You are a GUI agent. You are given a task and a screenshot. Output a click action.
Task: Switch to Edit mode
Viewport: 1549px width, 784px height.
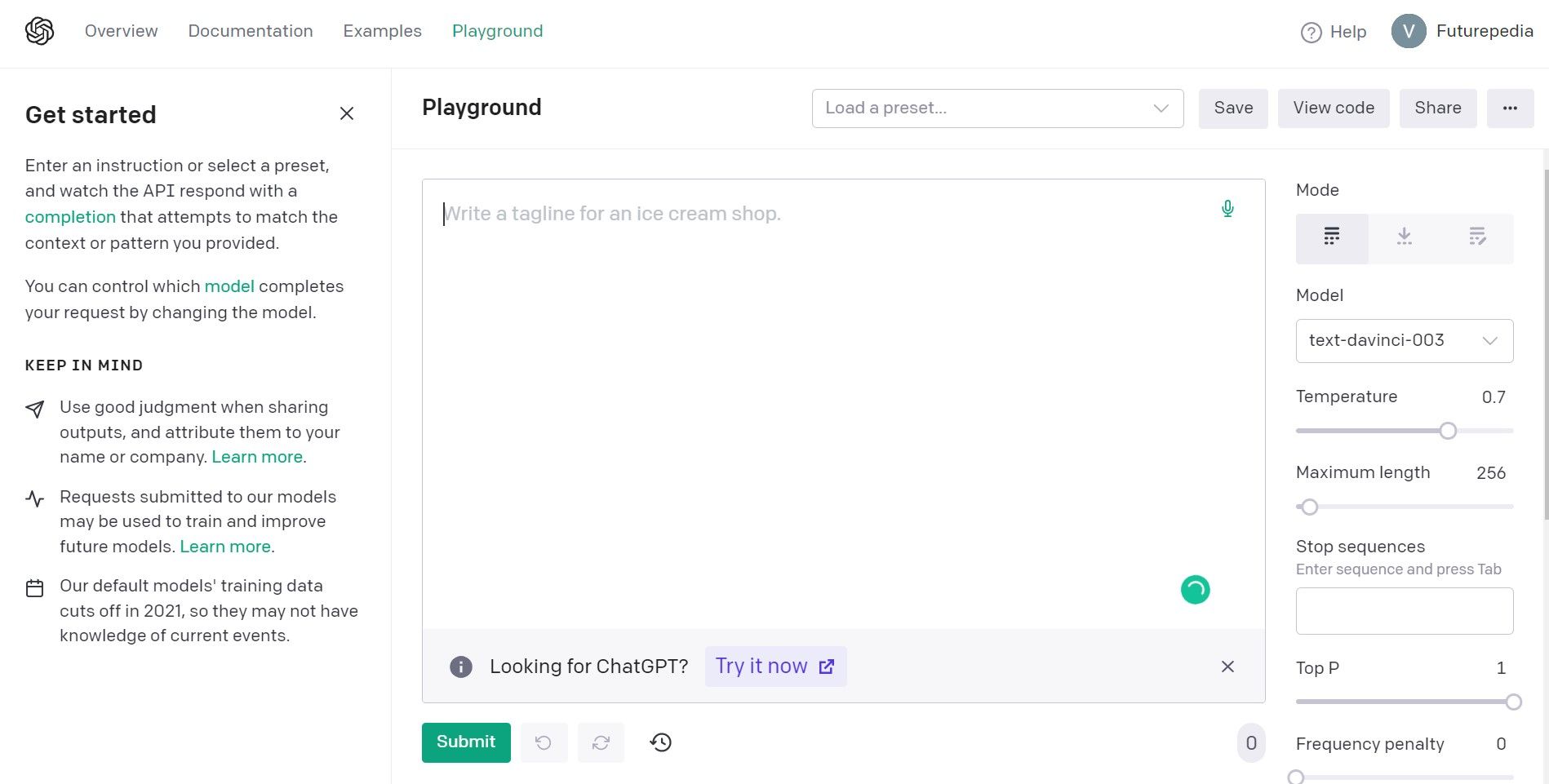(x=1477, y=237)
